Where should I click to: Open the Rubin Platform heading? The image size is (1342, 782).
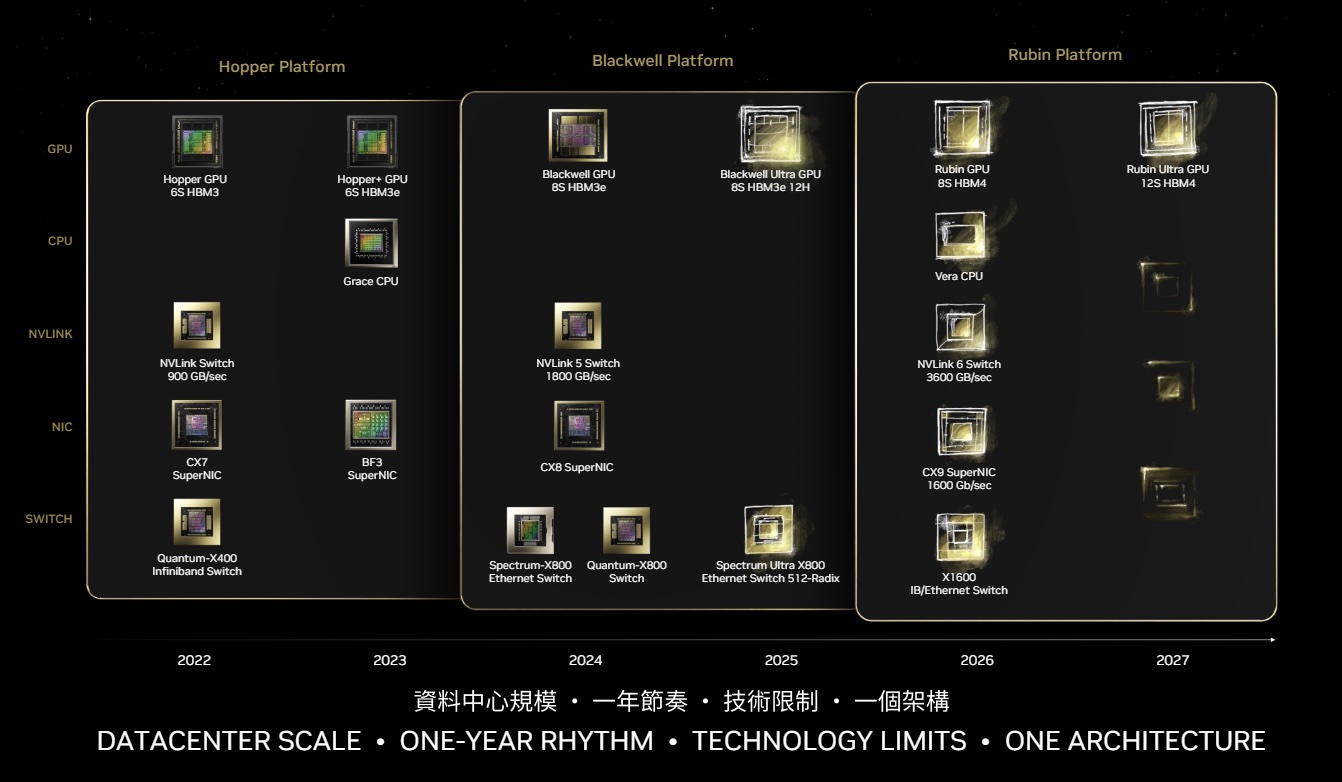1065,55
